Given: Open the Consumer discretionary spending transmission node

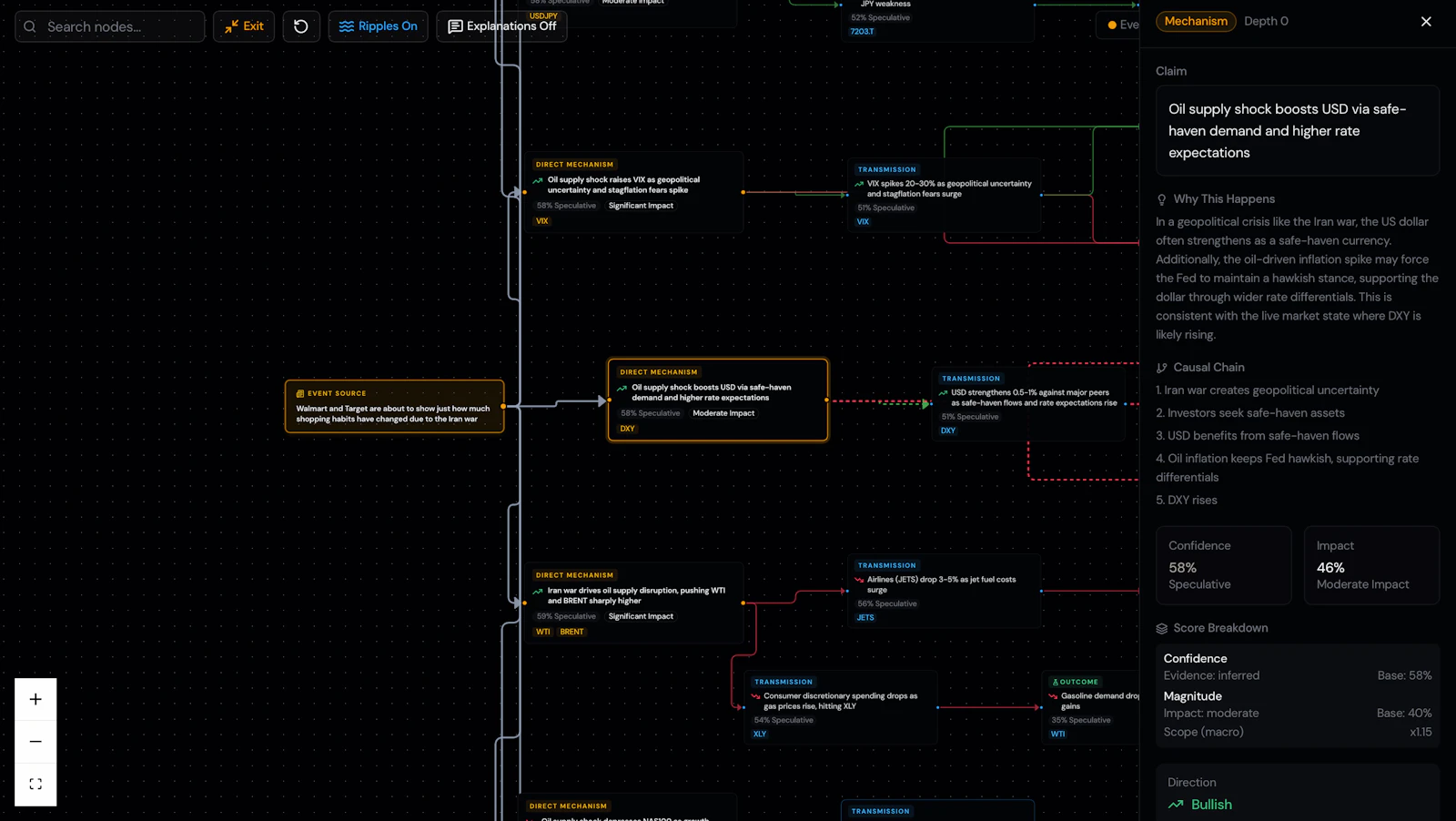Looking at the screenshot, I should [x=840, y=707].
